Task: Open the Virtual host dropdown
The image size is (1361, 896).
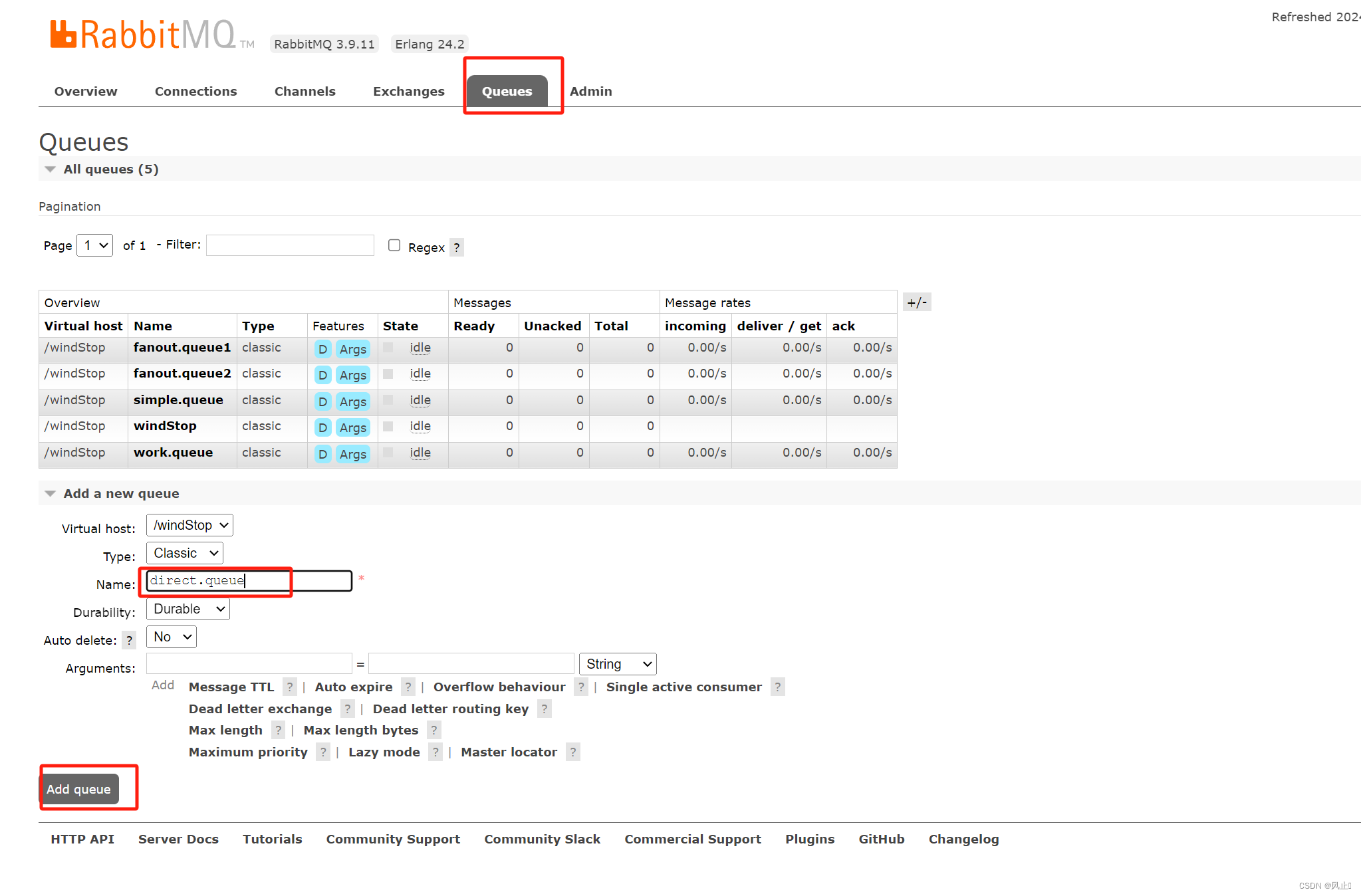Action: click(x=189, y=525)
